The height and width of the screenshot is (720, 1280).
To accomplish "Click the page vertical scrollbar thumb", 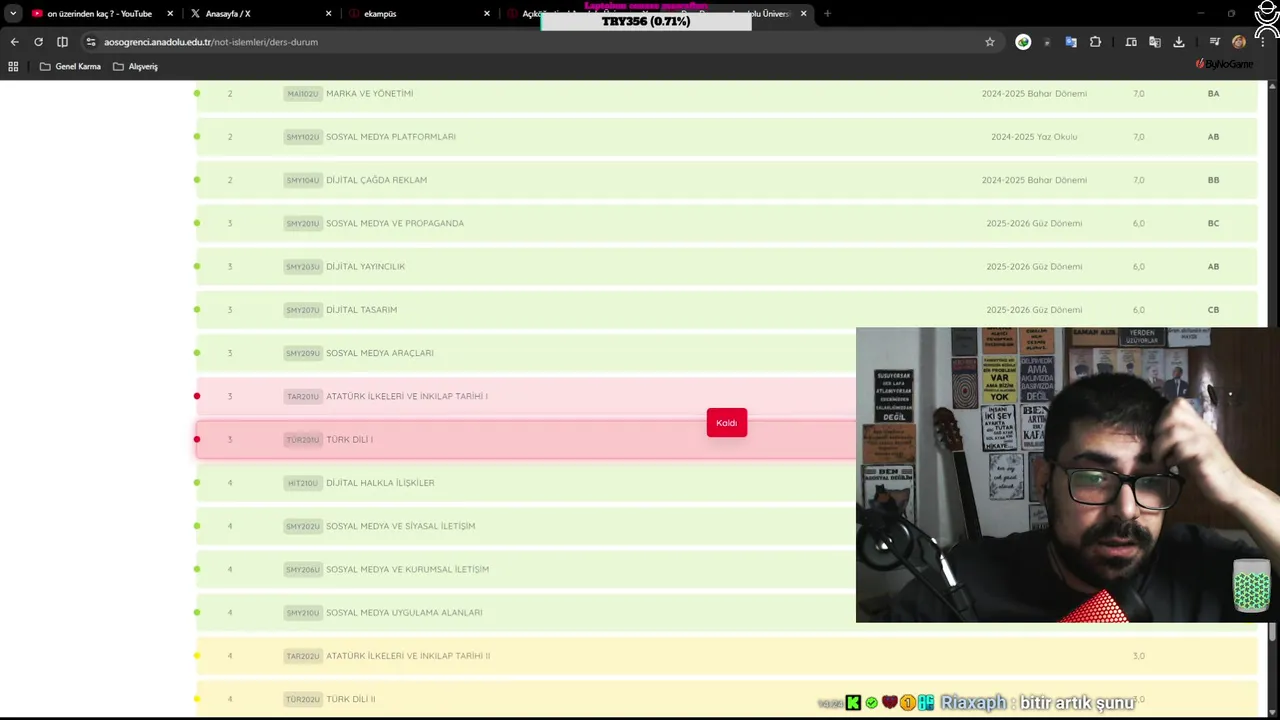I will pos(1273,631).
